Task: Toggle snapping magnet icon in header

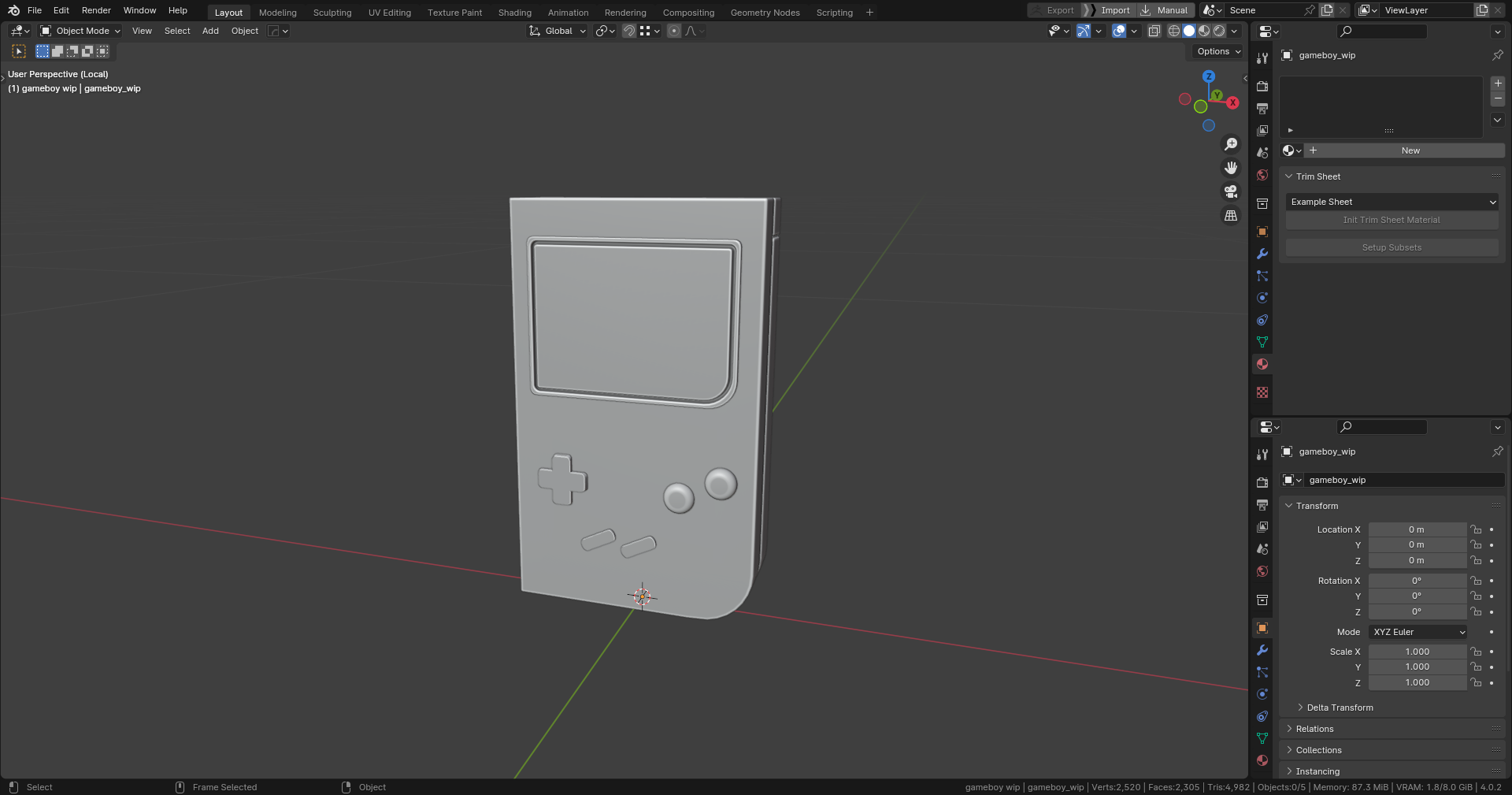Action: click(628, 31)
